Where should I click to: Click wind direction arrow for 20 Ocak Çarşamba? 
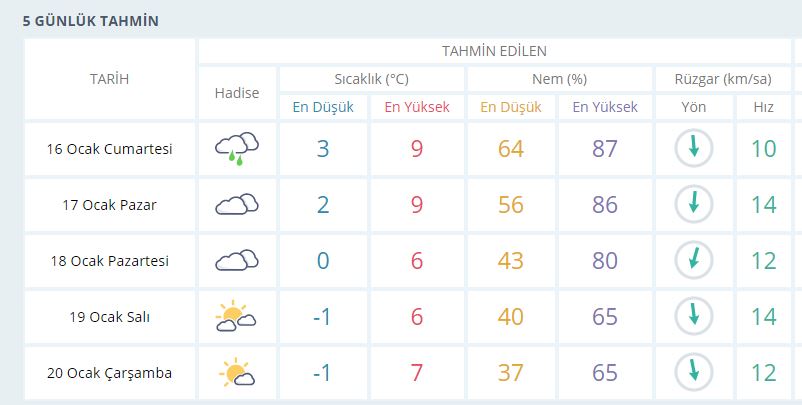click(693, 373)
